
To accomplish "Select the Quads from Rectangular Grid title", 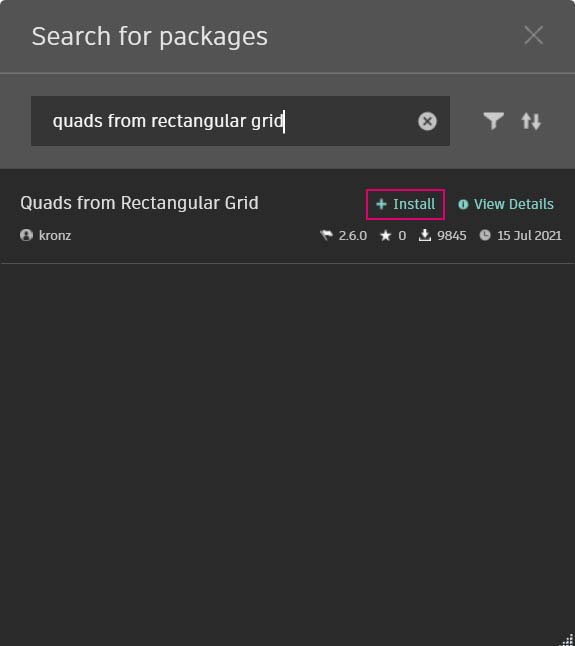I will pyautogui.click(x=139, y=203).
